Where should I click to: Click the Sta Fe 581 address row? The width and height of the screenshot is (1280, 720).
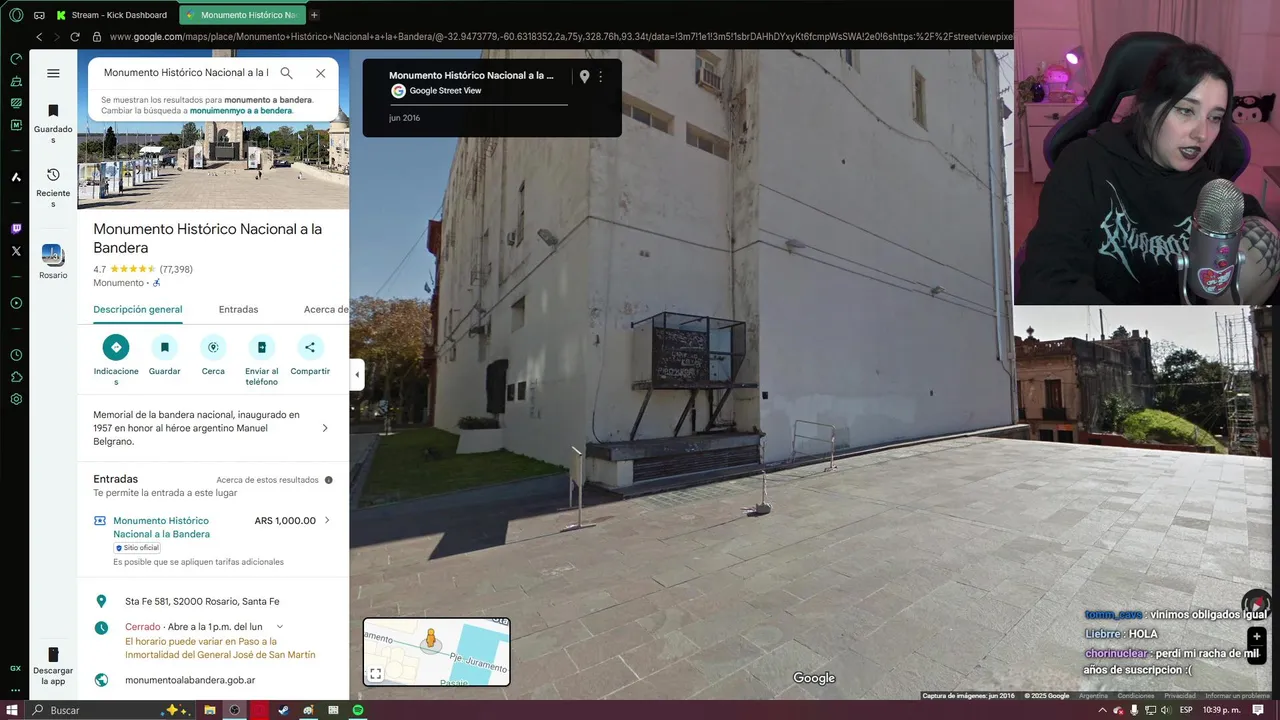213,601
